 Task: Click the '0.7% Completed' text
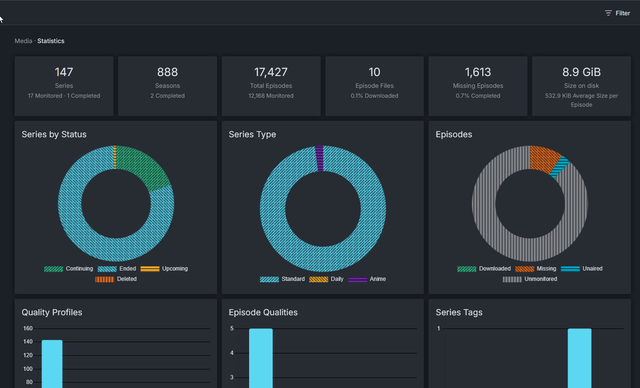coord(478,96)
